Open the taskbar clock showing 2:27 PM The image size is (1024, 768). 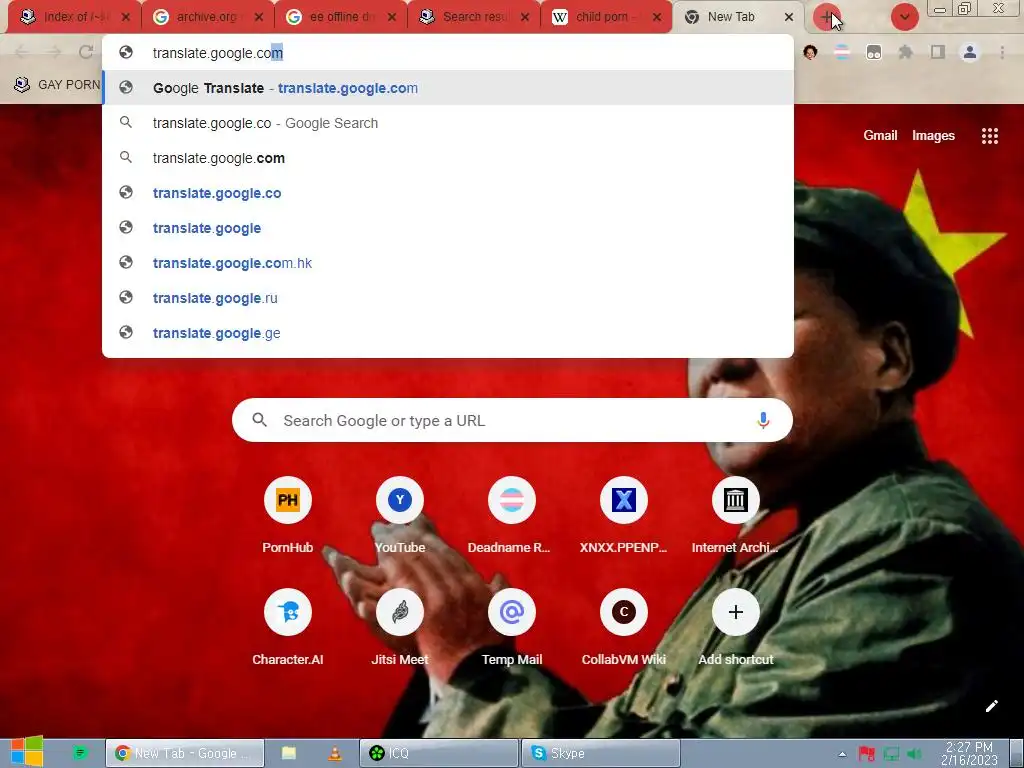[x=969, y=753]
